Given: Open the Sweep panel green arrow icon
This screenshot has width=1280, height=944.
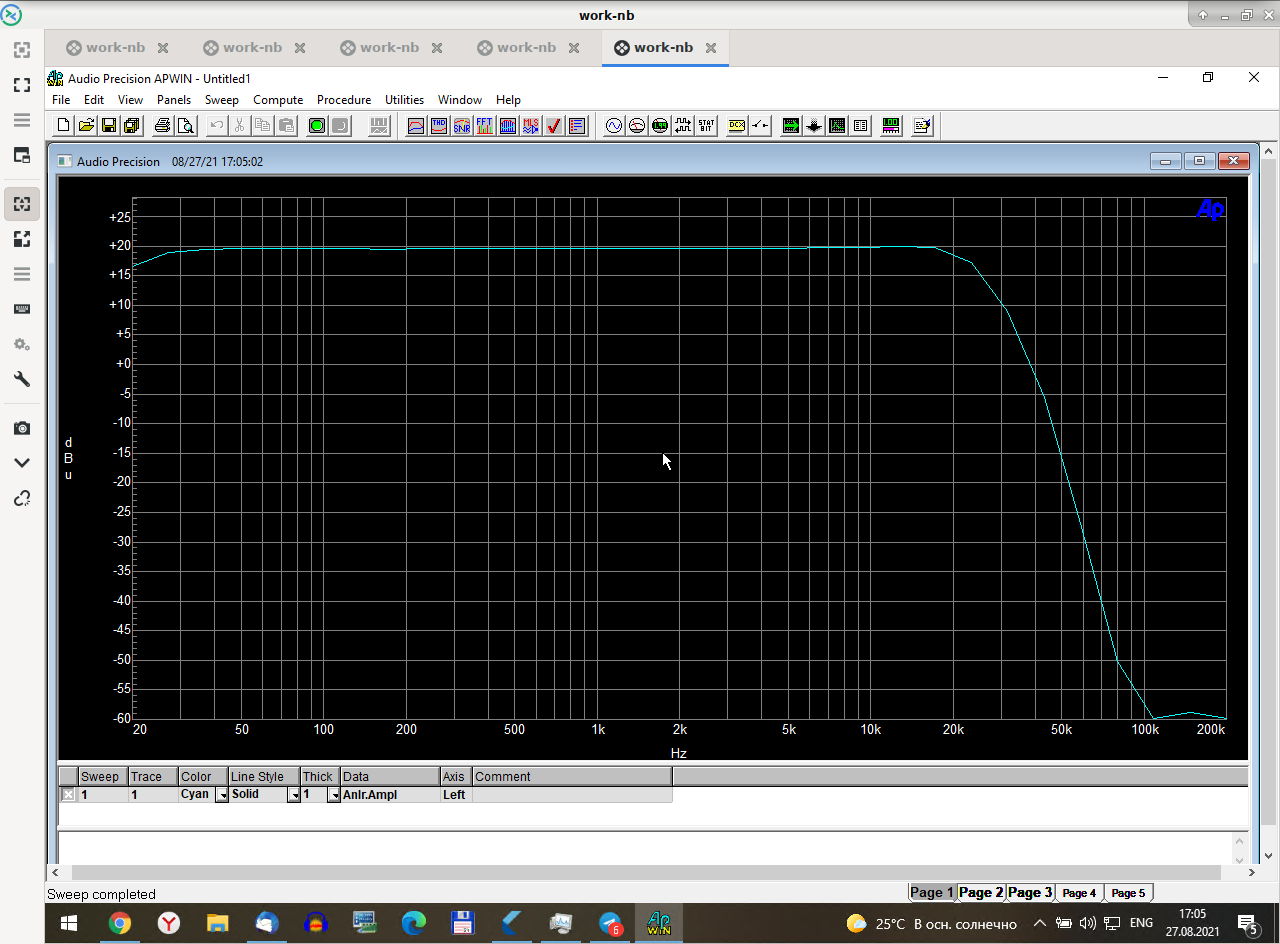Looking at the screenshot, I should click(791, 125).
